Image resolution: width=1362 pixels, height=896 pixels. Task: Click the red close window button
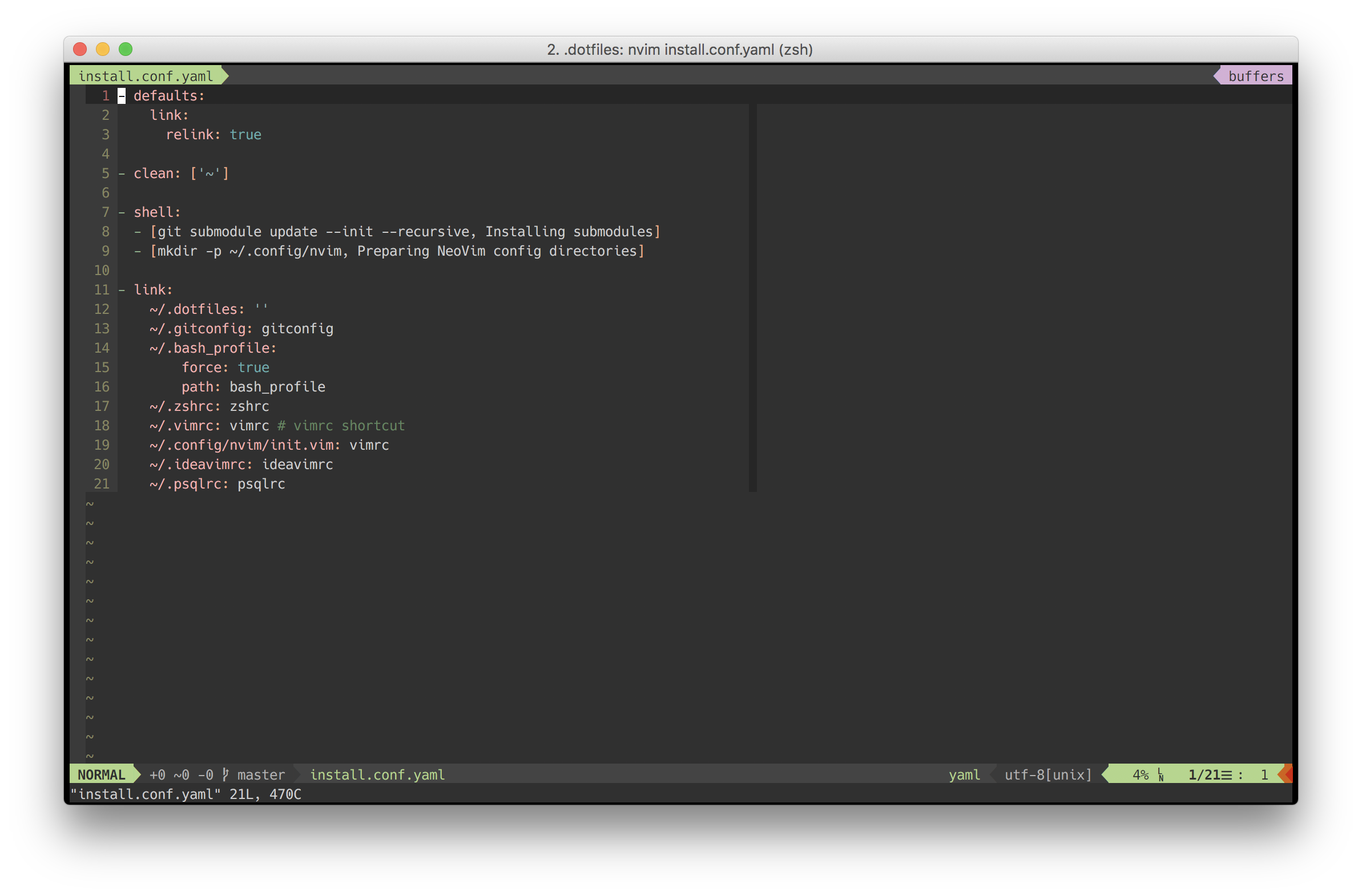click(80, 49)
